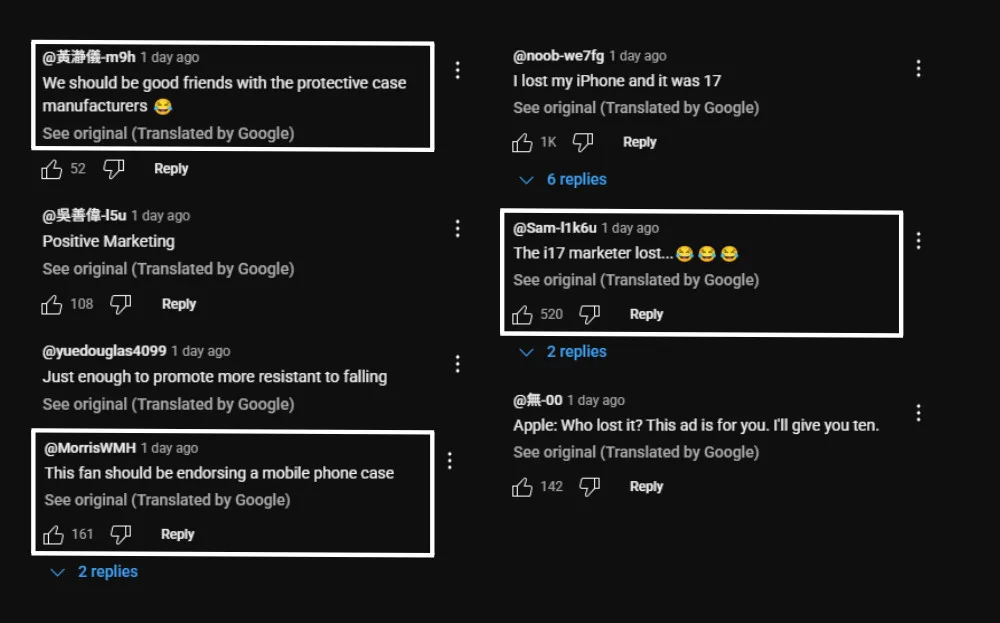Dislike the "Positive Marketing" comment
This screenshot has width=1000, height=623.
click(x=120, y=304)
